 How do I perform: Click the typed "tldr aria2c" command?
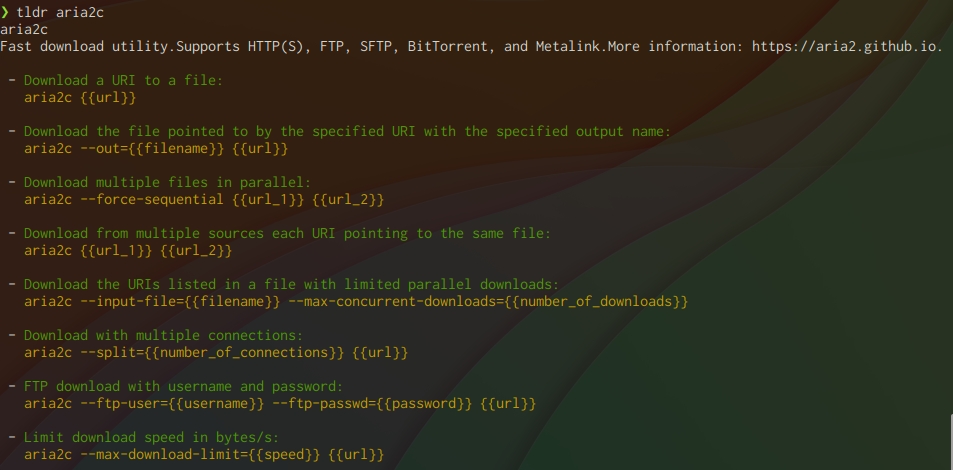pos(60,12)
